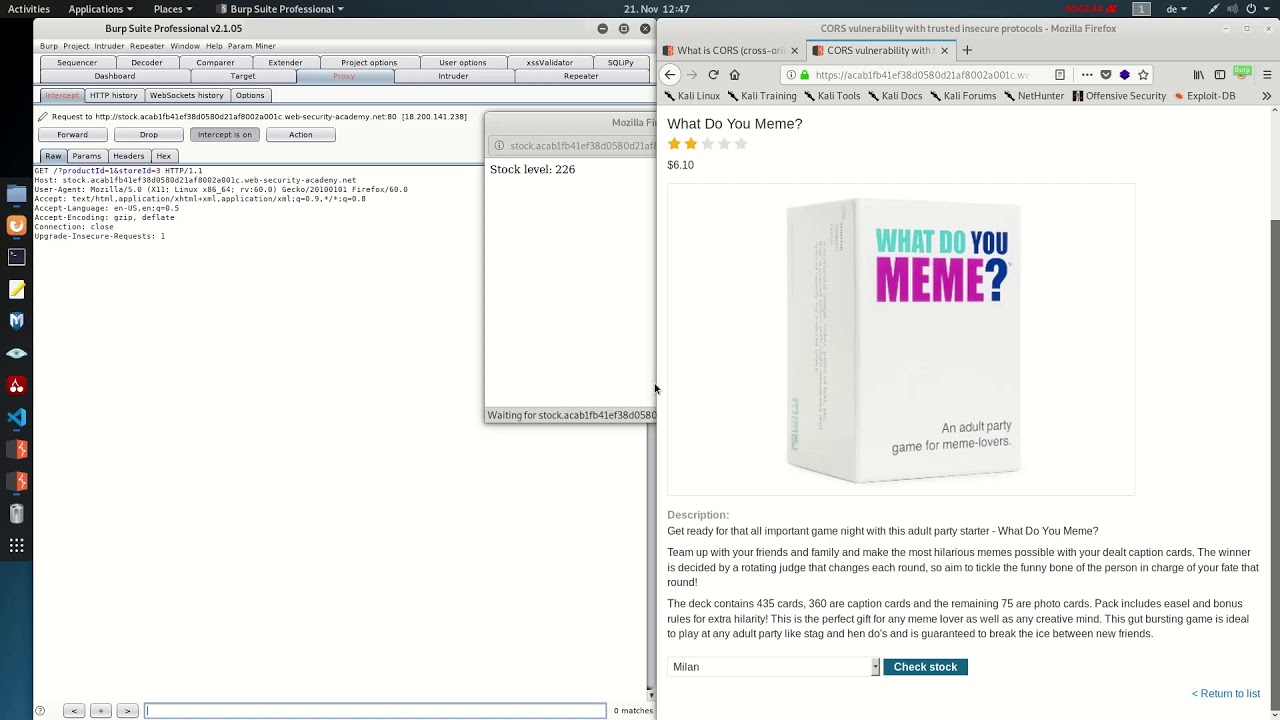1280x720 pixels.
Task: Open the Firefox hamburger menu
Action: (1267, 75)
